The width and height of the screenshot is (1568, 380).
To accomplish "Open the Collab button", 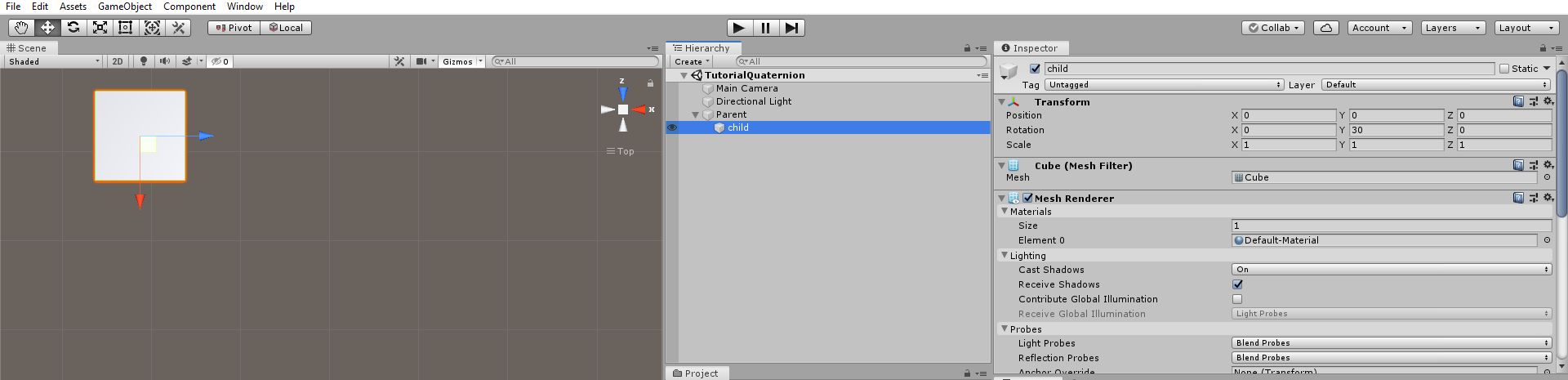I will pyautogui.click(x=1274, y=27).
